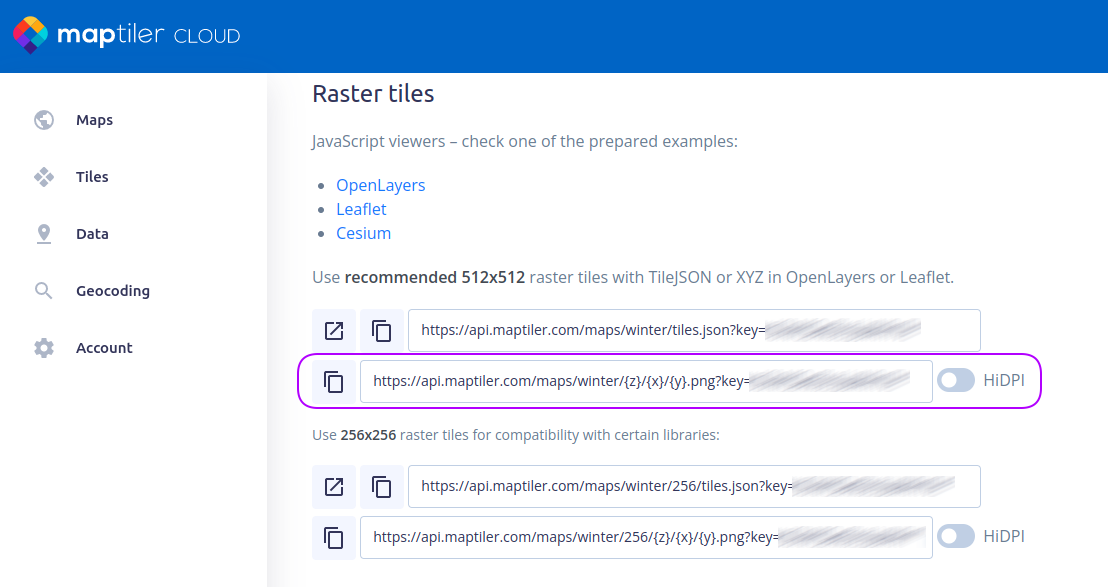Click the magnifier icon beside Geocoding

tap(44, 291)
